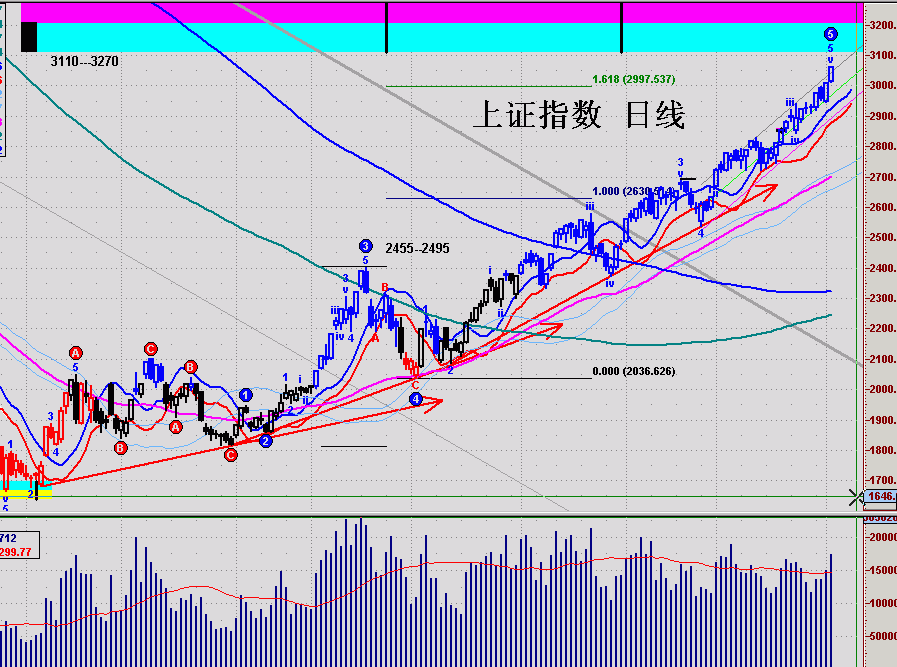Select the blue circled 5 wave marker
The width and height of the screenshot is (897, 667).
831,34
